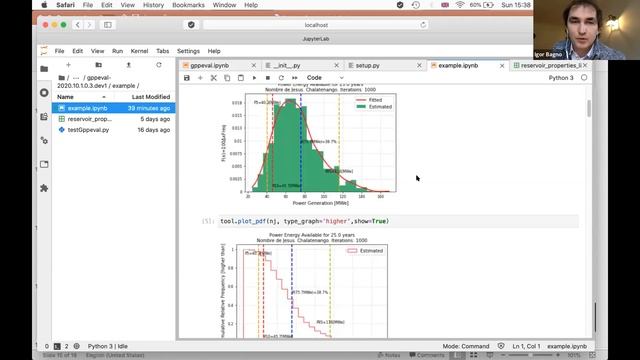The image size is (640, 360).
Task: Upload files with the upward arrow icon
Action: click(129, 65)
